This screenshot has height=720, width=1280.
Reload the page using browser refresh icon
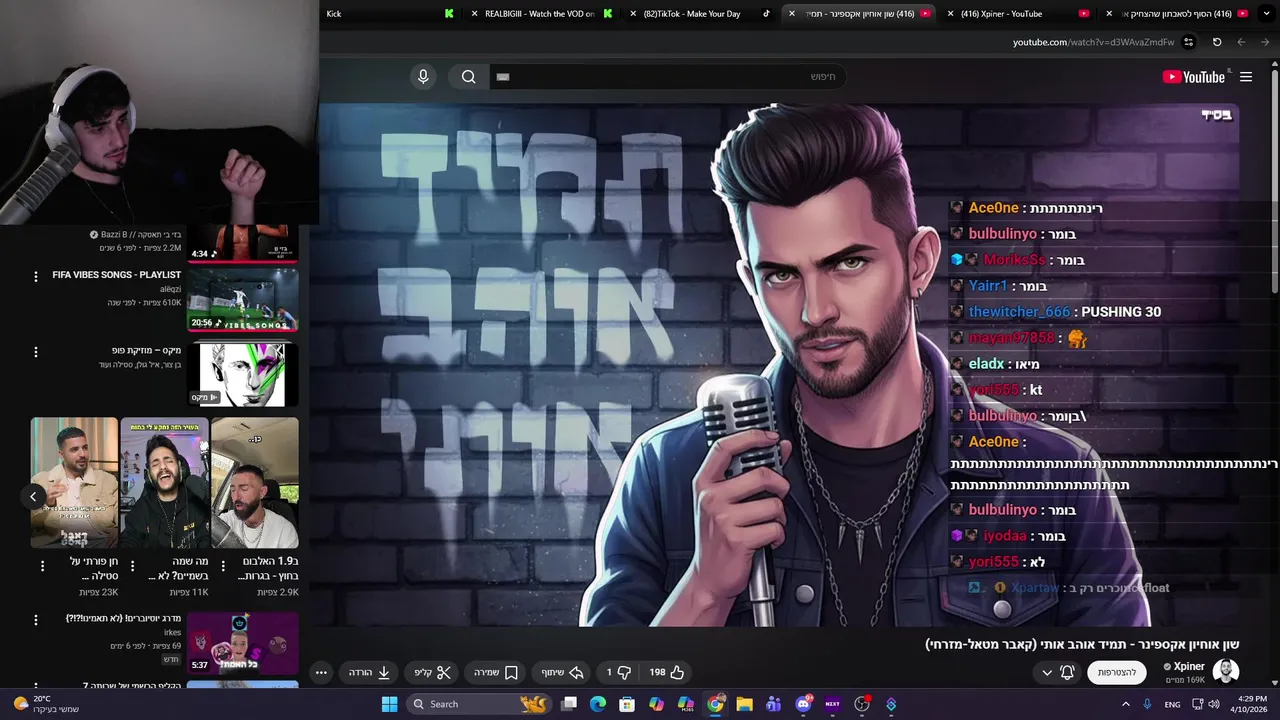click(x=1217, y=42)
